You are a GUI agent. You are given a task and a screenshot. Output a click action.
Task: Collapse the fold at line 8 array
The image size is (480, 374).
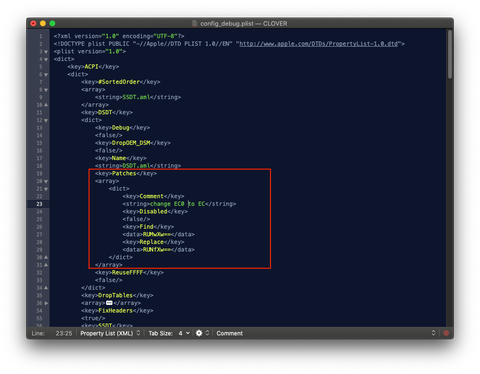(46, 90)
